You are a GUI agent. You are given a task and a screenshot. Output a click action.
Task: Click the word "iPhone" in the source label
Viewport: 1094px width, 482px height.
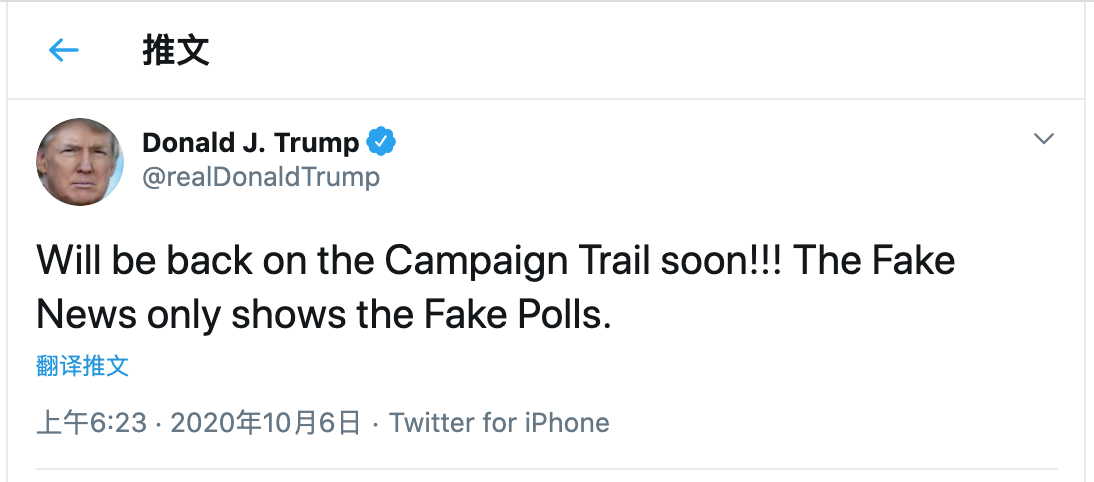tap(565, 423)
